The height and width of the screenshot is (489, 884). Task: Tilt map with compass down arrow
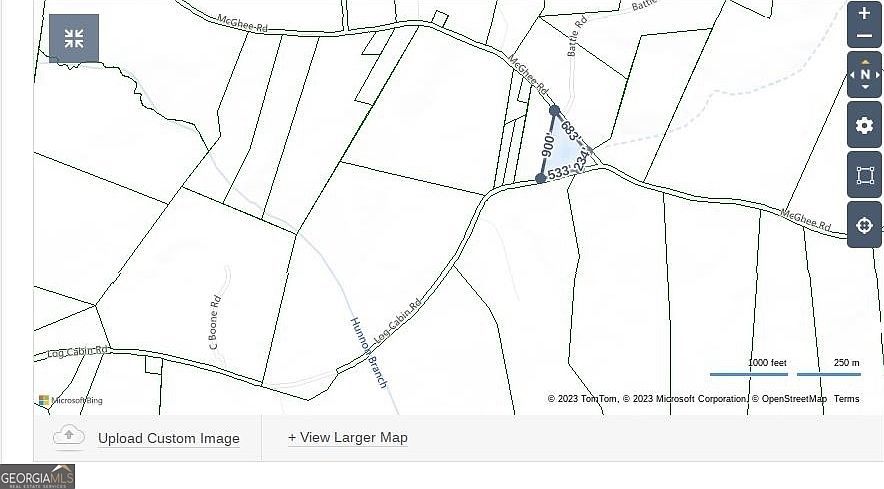[x=865, y=87]
